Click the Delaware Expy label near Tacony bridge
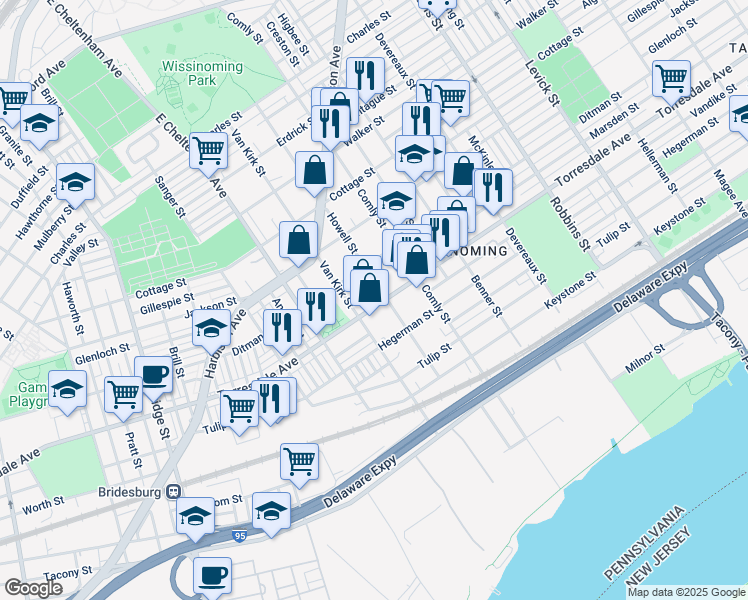 pos(651,287)
